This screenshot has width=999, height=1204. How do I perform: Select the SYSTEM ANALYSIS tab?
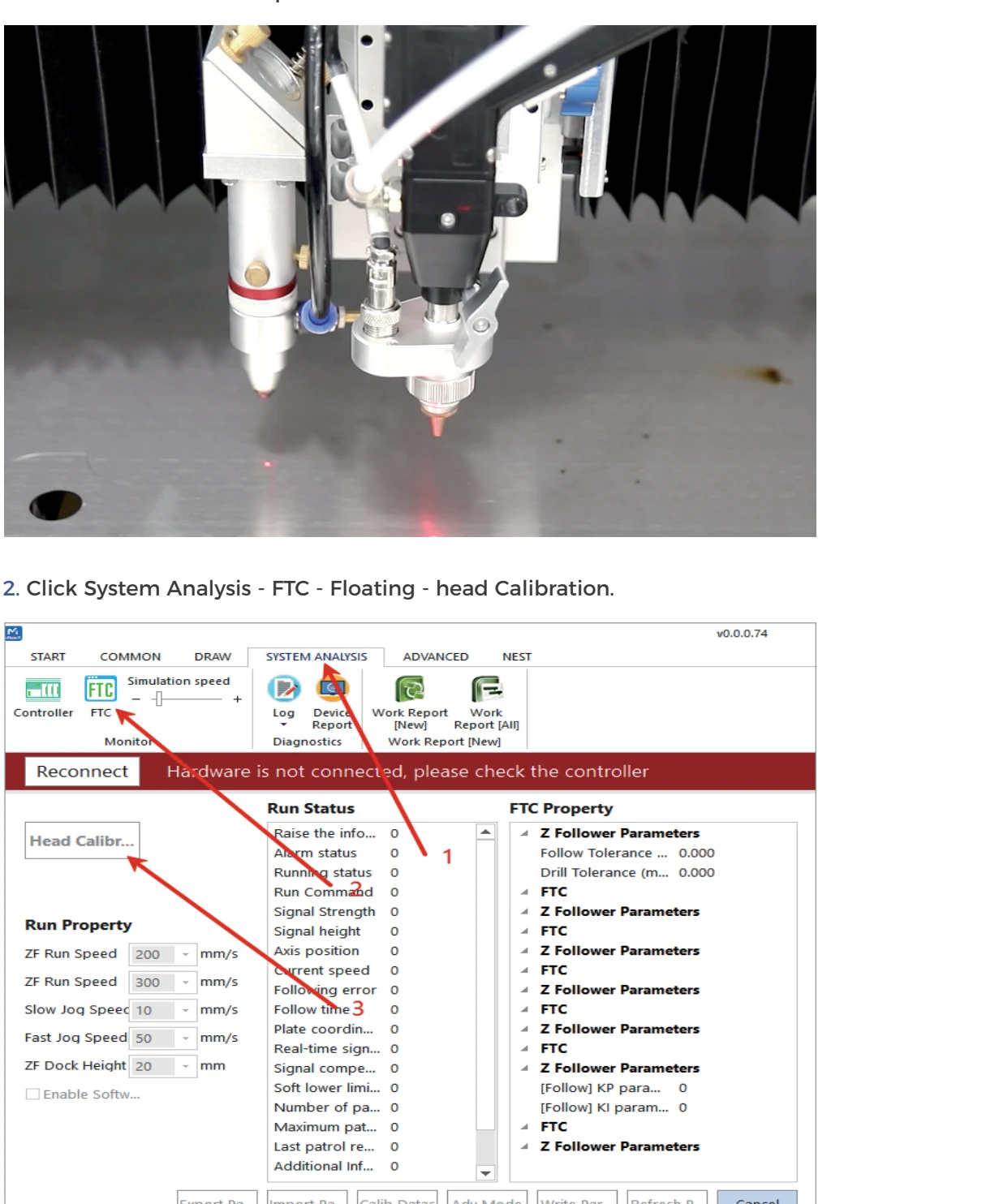click(x=316, y=656)
